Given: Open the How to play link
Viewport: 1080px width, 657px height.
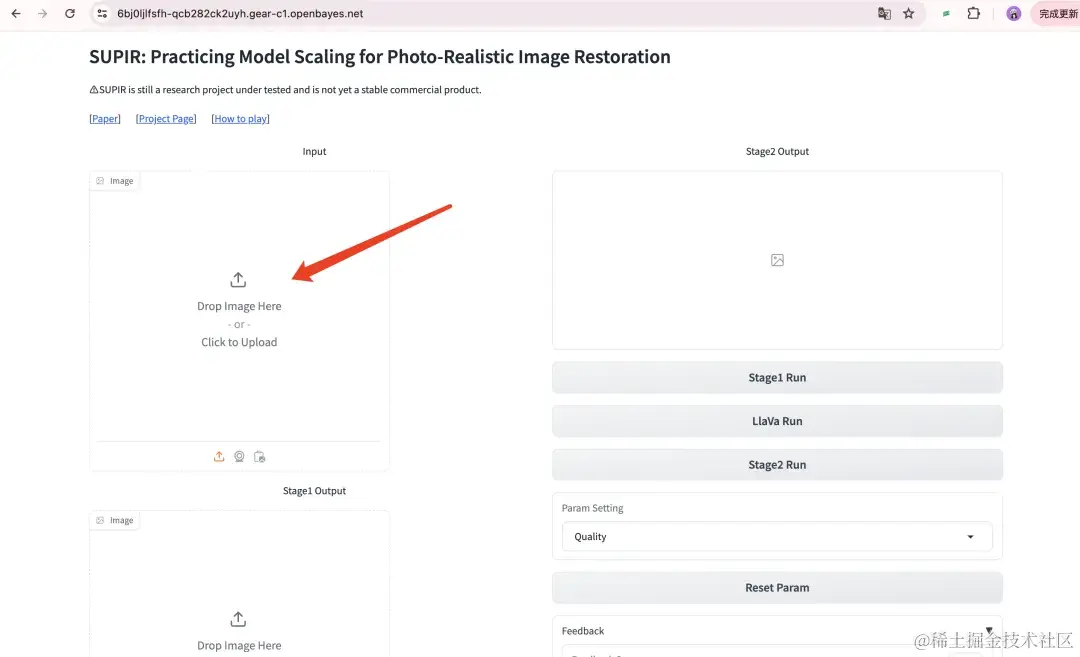Looking at the screenshot, I should [240, 118].
